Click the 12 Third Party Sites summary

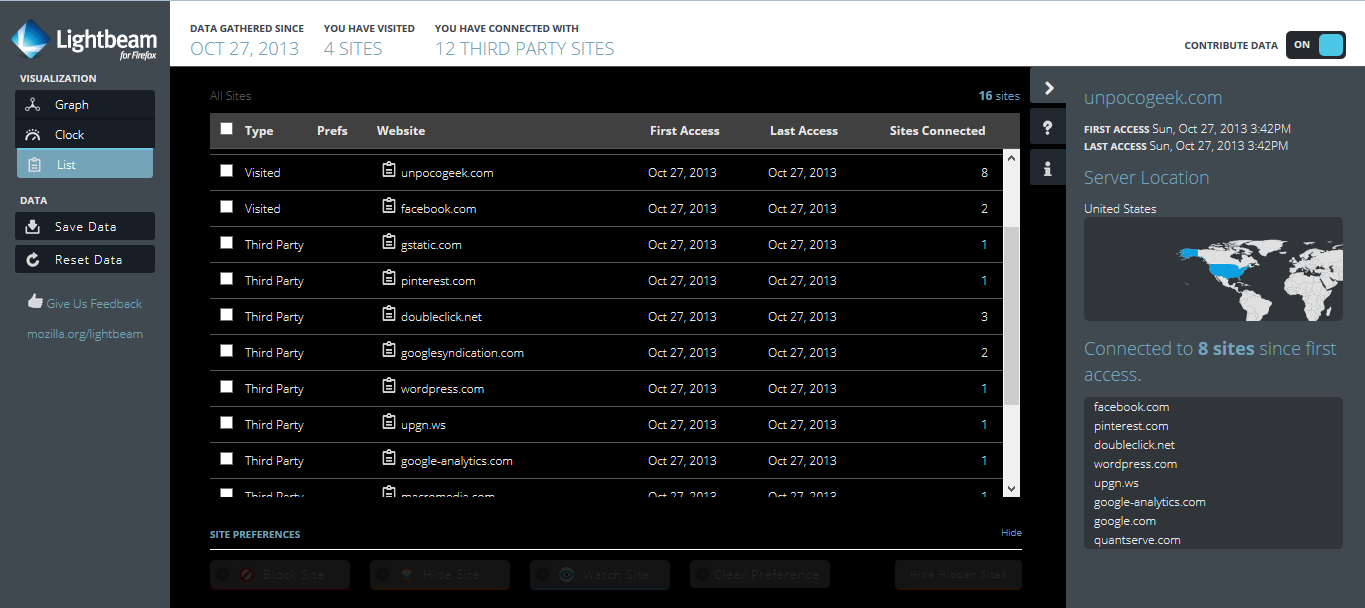point(525,48)
